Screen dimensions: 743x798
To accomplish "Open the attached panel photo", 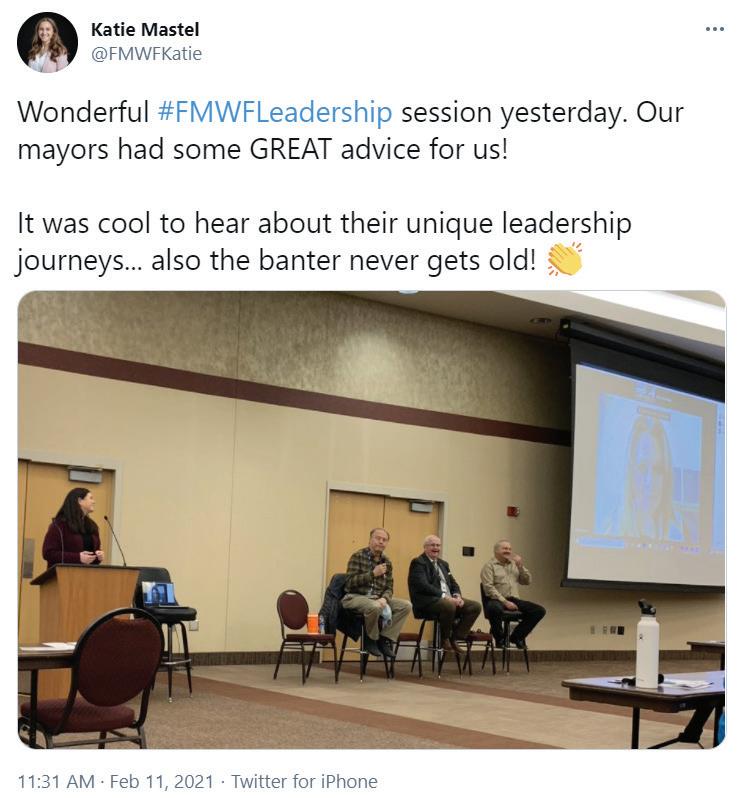I will point(372,520).
